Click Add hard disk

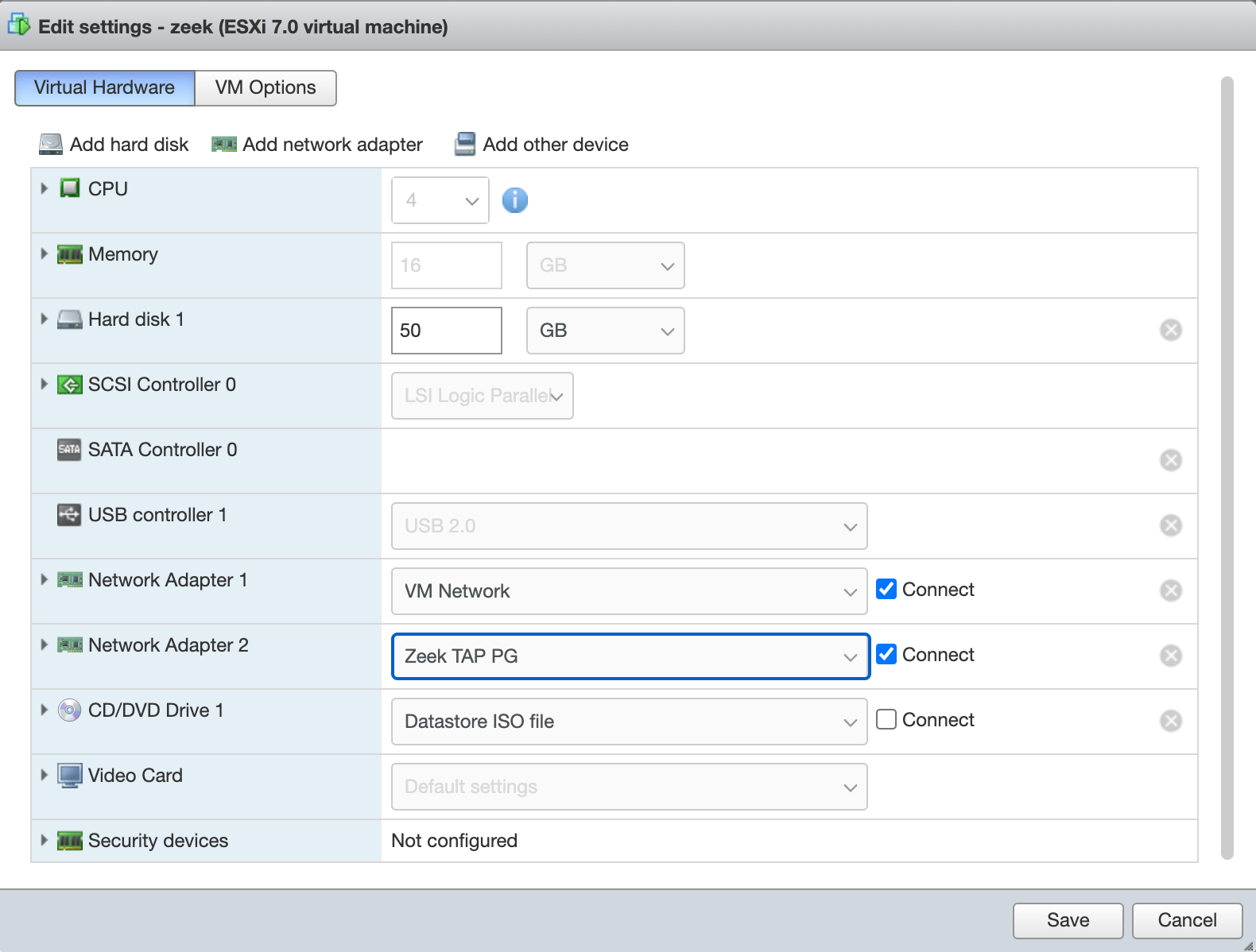114,144
